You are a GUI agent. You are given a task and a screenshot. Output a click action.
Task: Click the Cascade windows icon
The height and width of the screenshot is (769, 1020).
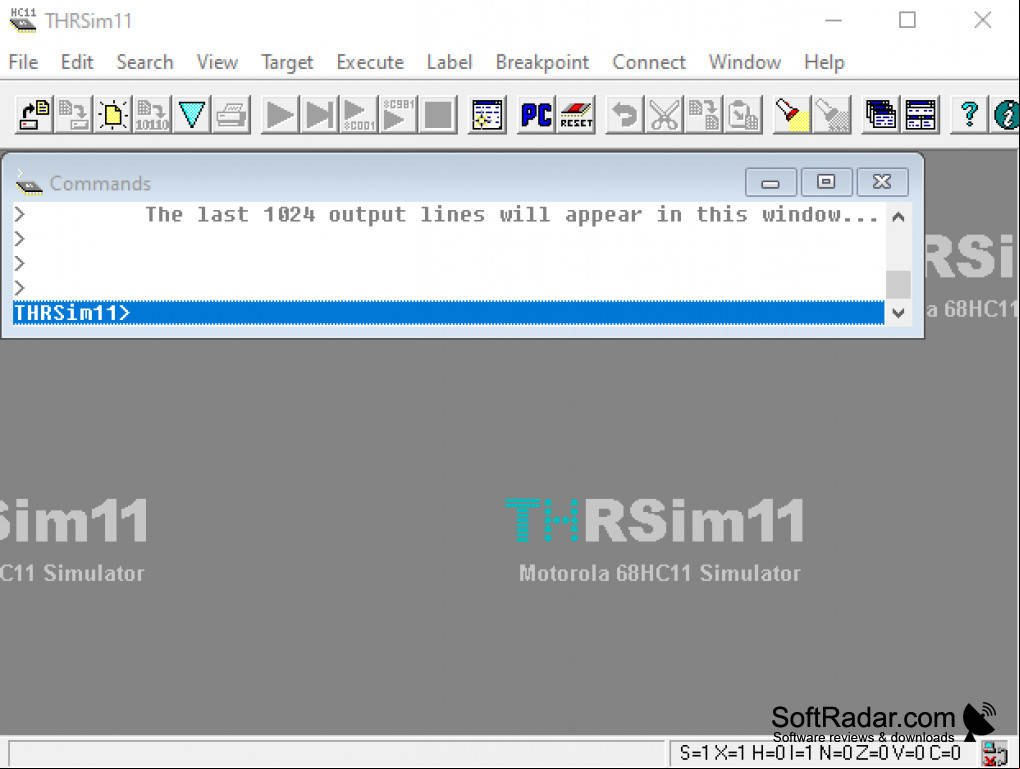tap(881, 115)
